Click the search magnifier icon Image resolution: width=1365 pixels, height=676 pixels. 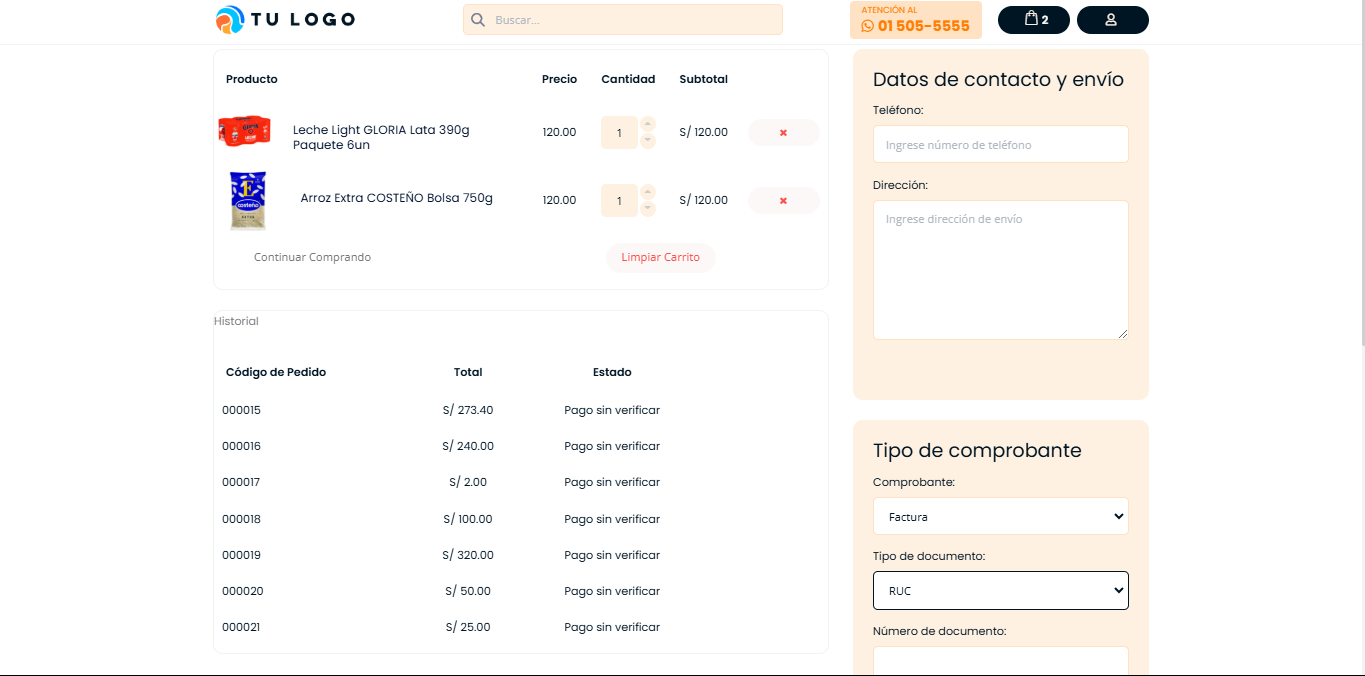[478, 20]
